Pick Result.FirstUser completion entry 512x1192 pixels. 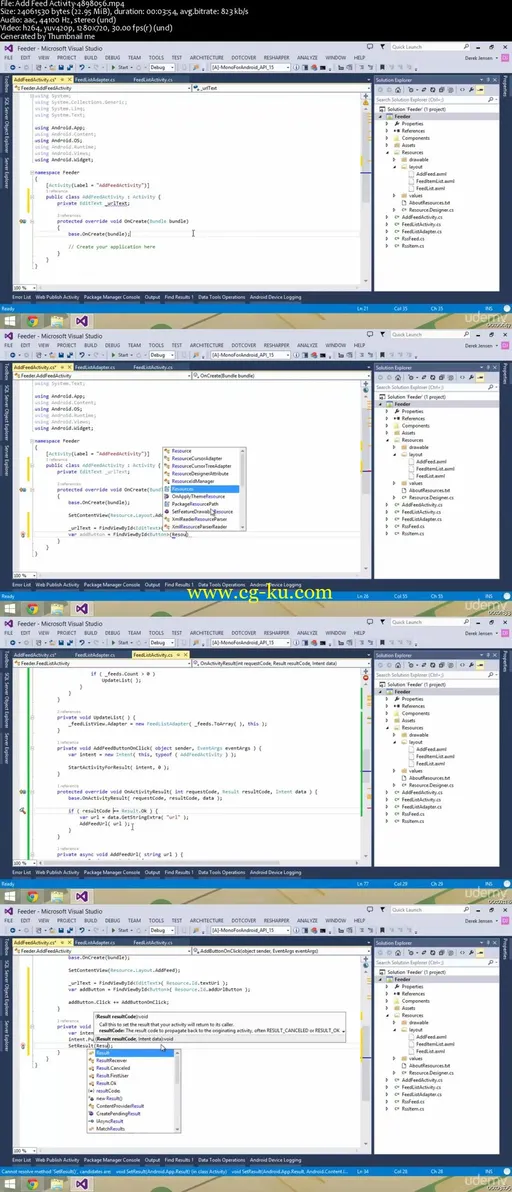coord(112,1076)
